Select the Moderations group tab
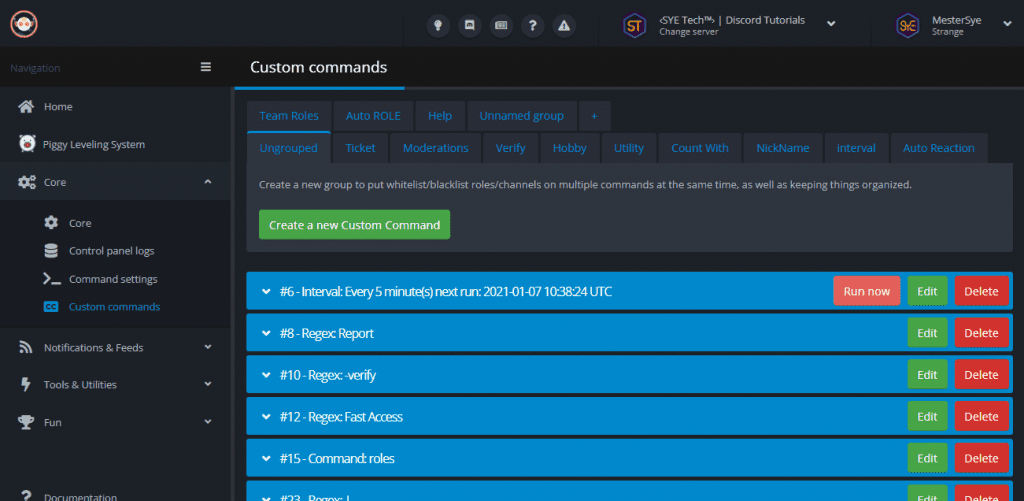 pyautogui.click(x=435, y=148)
